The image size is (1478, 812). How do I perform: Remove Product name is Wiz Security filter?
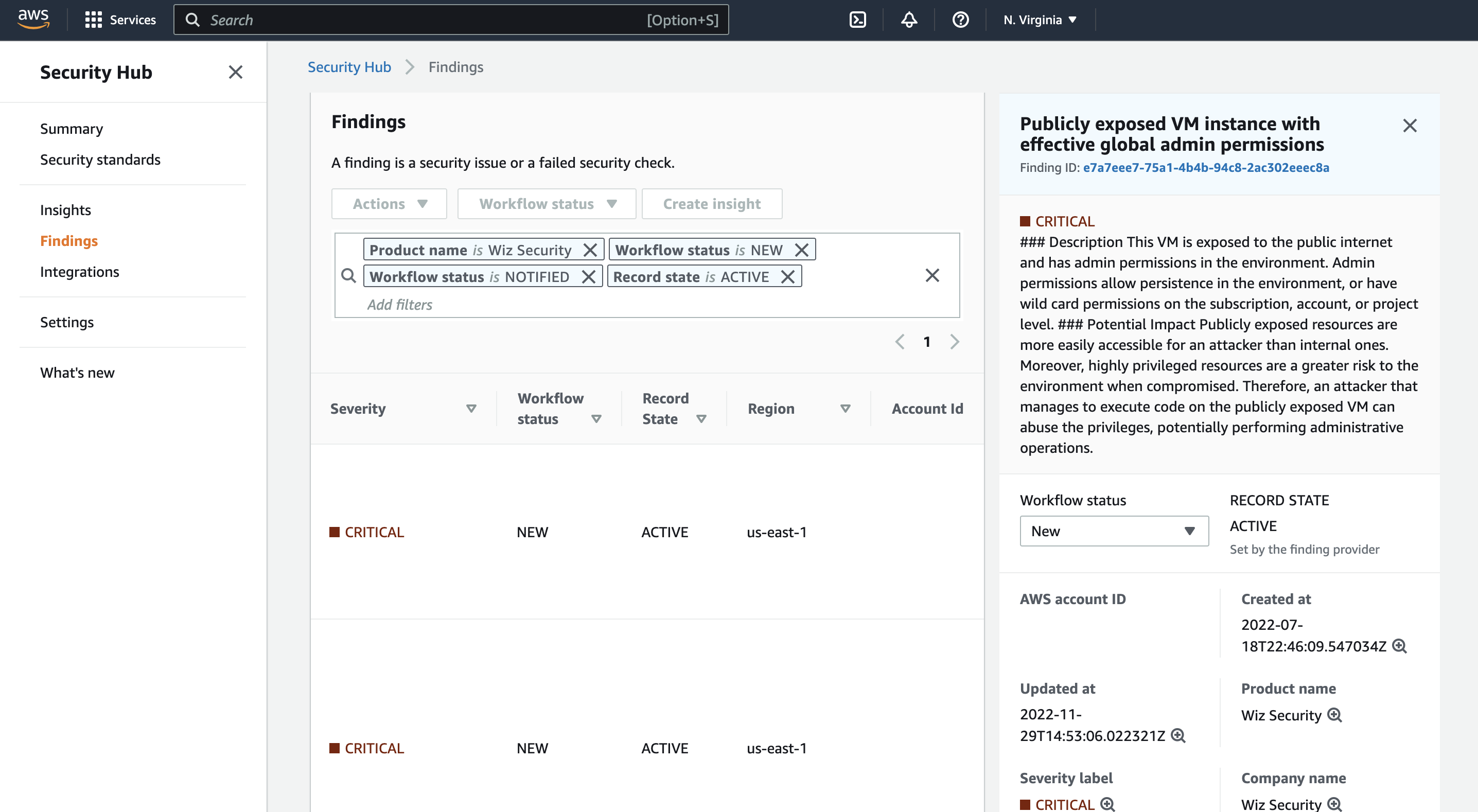coord(590,250)
